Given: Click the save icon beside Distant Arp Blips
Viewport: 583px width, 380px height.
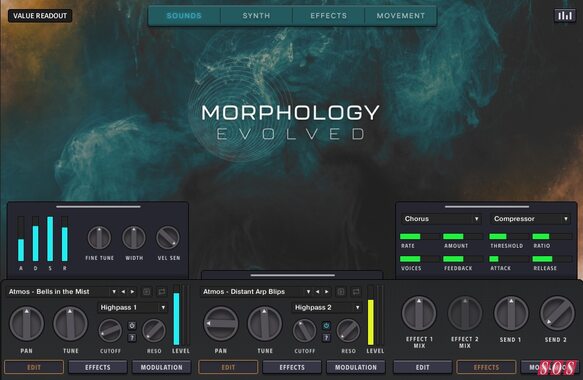Looking at the screenshot, I should (341, 292).
